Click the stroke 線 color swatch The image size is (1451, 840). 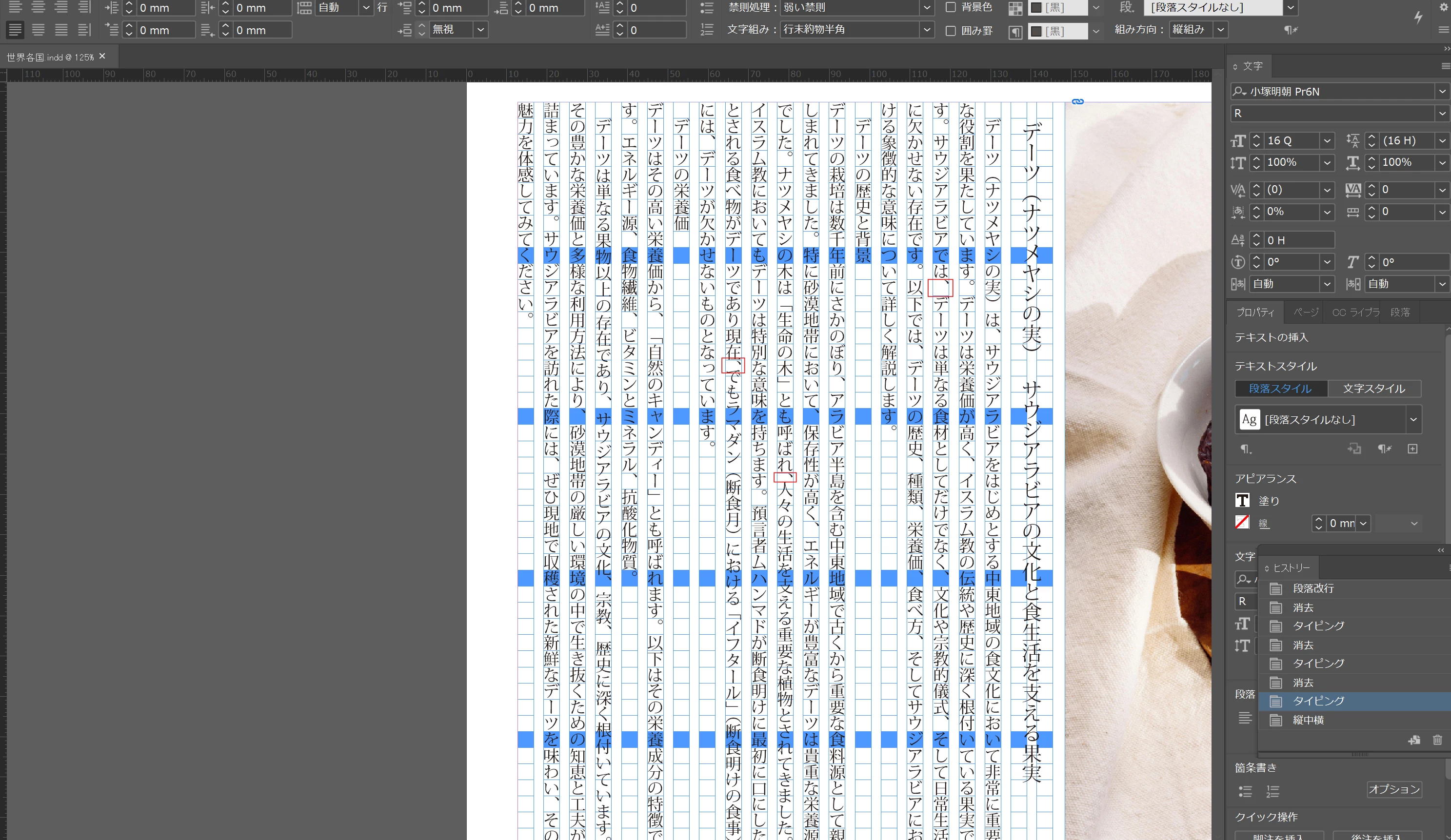(1243, 523)
